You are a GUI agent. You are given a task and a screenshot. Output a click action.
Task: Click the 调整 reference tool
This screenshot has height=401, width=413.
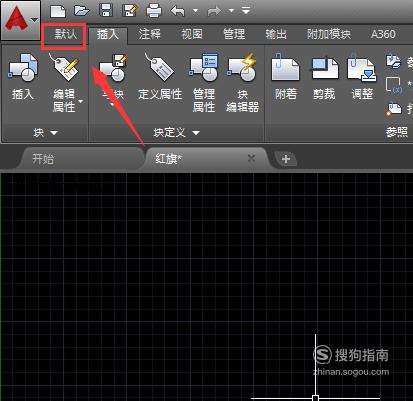pos(362,77)
